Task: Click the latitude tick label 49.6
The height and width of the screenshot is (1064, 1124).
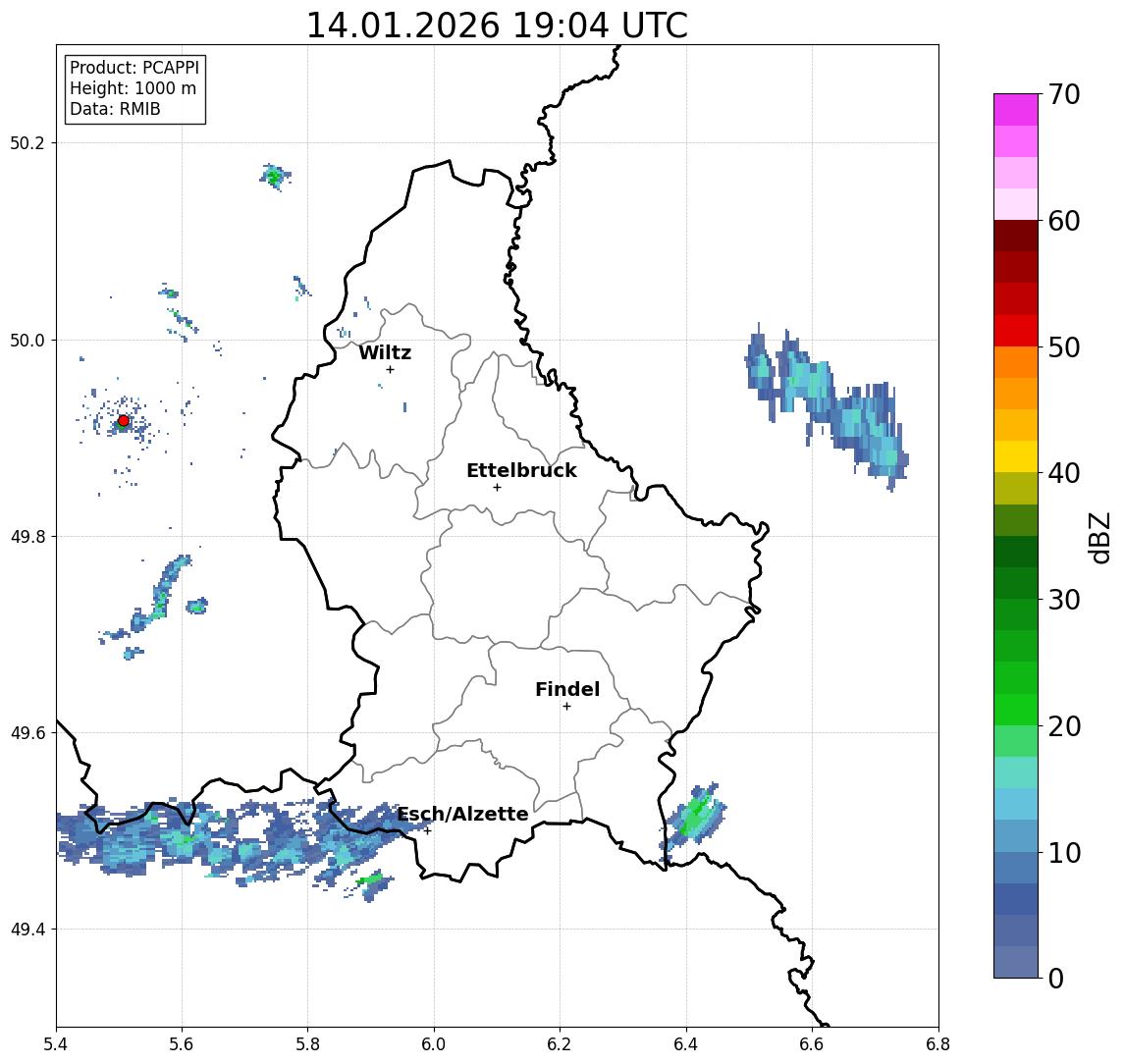Action: click(27, 733)
